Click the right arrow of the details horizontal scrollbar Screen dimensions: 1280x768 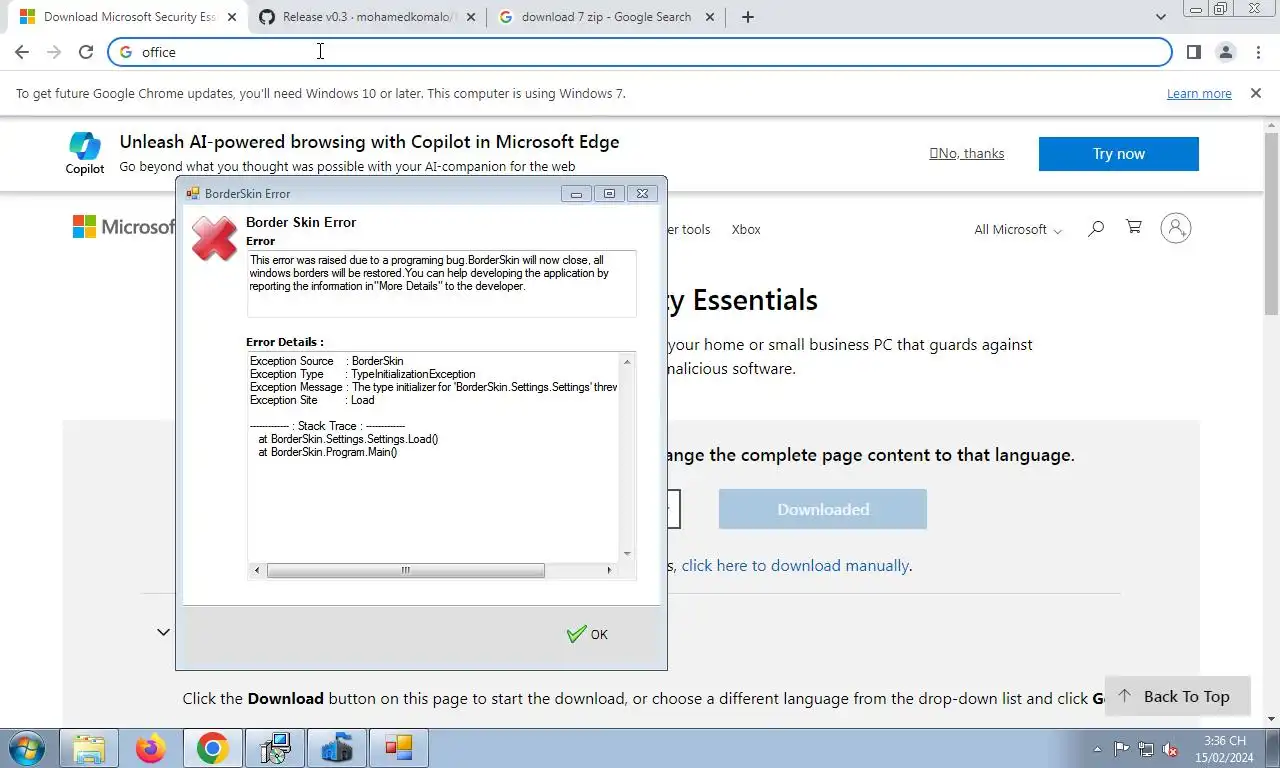point(609,570)
